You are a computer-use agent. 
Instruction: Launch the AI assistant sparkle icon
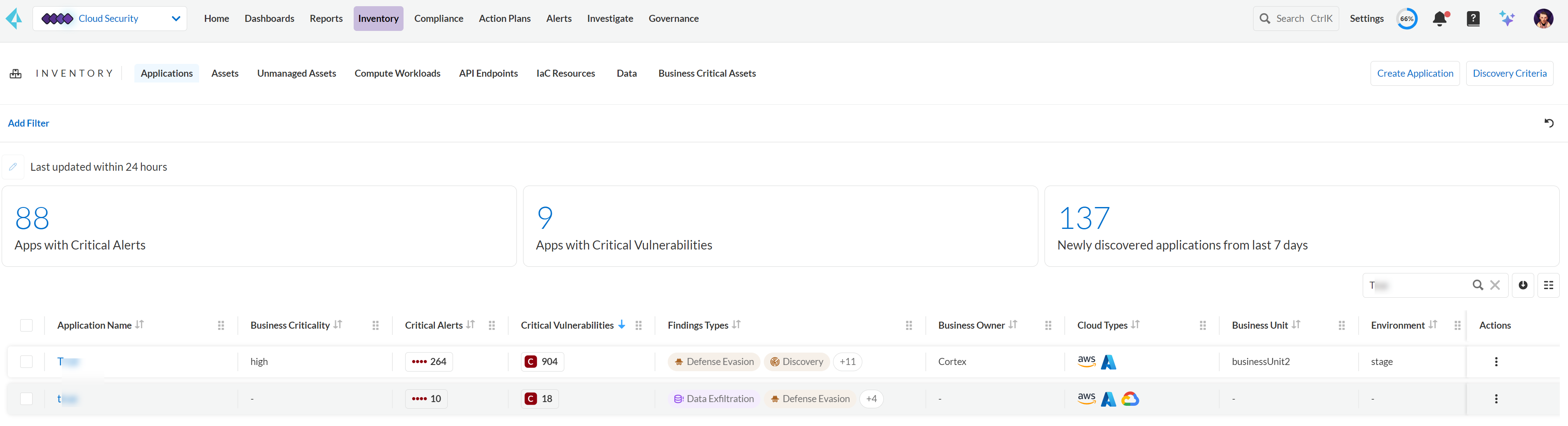click(1507, 19)
